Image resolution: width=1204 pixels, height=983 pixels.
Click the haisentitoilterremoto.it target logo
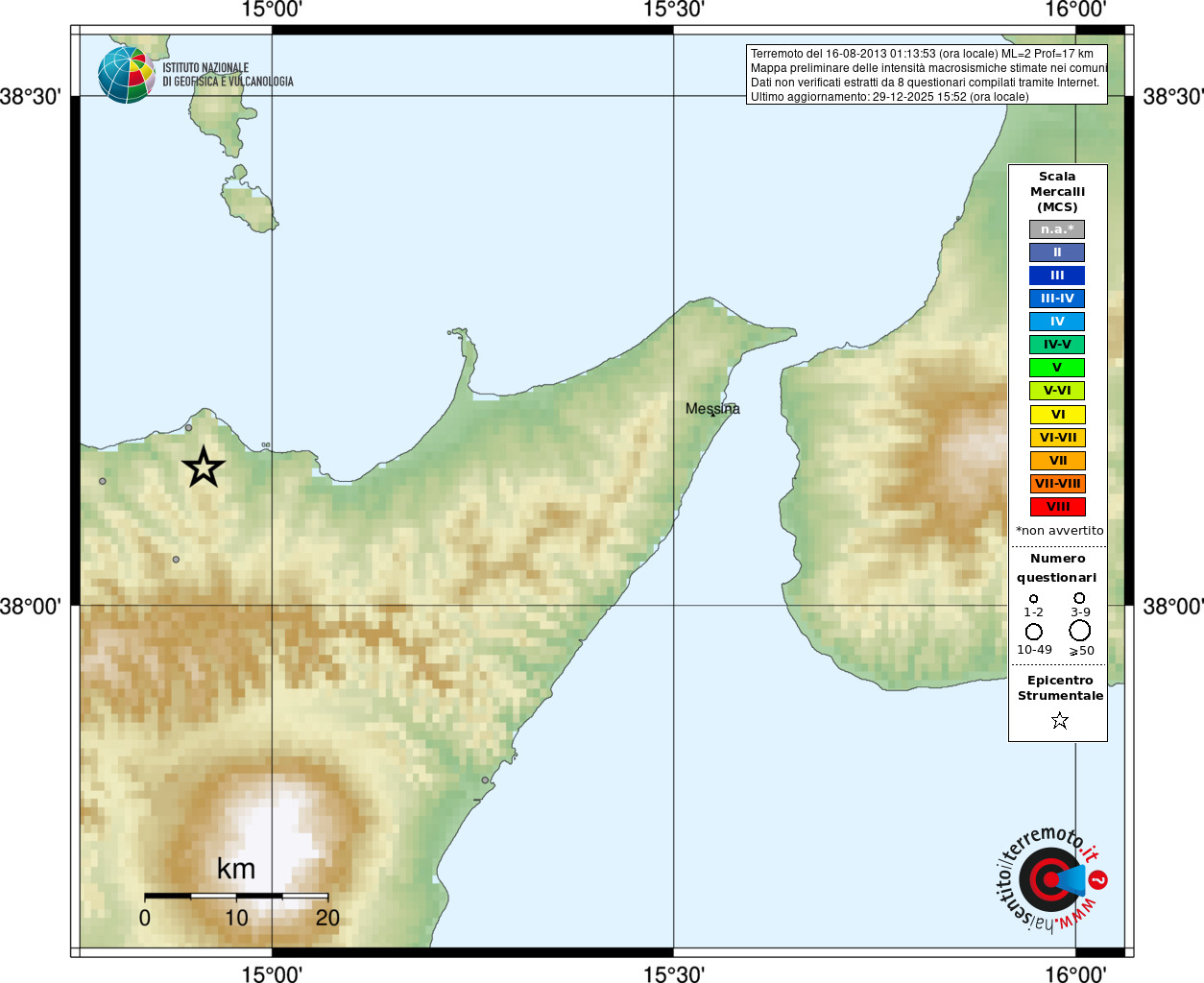tap(1048, 879)
